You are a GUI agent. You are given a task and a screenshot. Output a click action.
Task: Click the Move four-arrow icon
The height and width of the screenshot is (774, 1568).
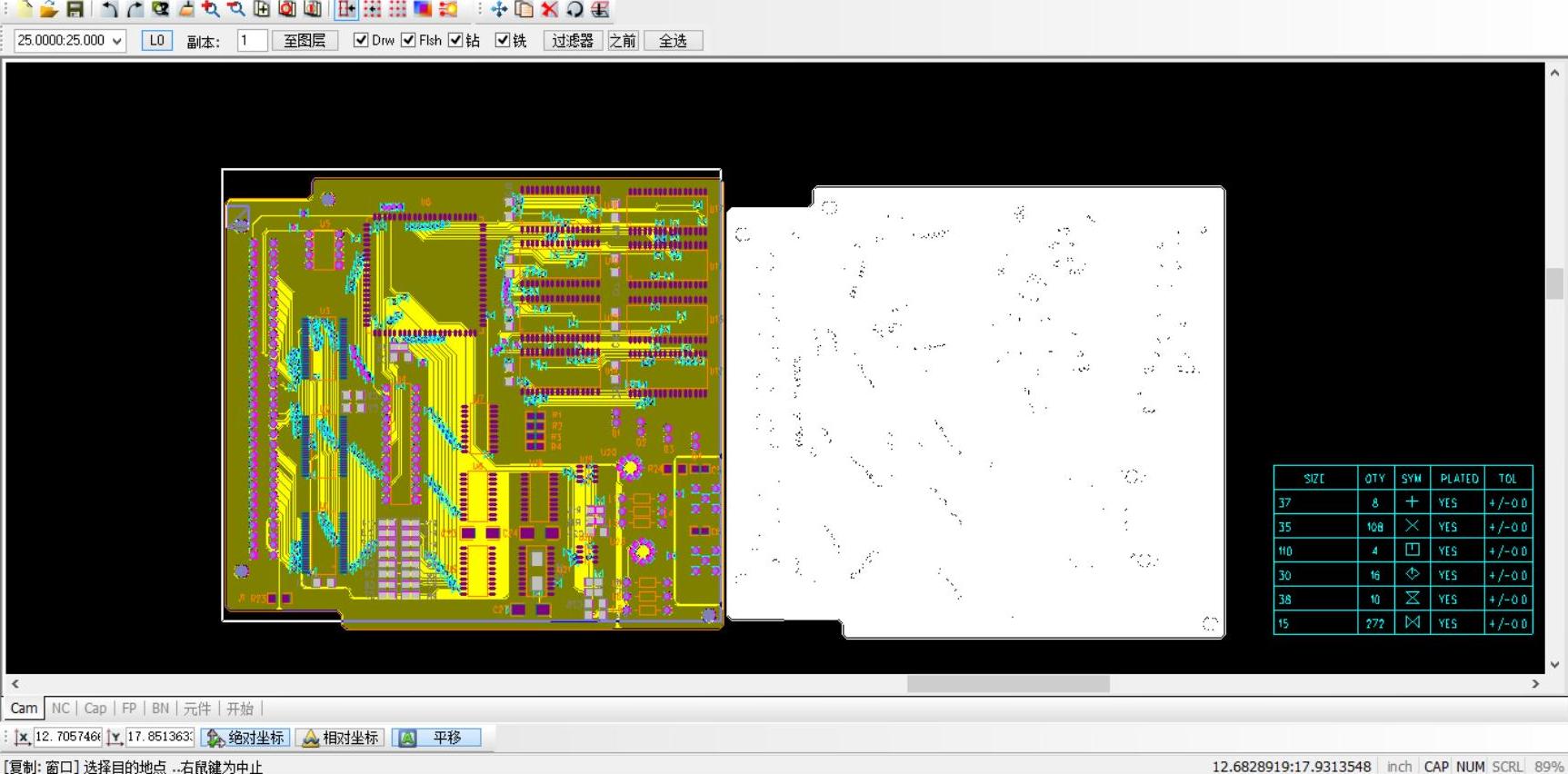click(499, 9)
